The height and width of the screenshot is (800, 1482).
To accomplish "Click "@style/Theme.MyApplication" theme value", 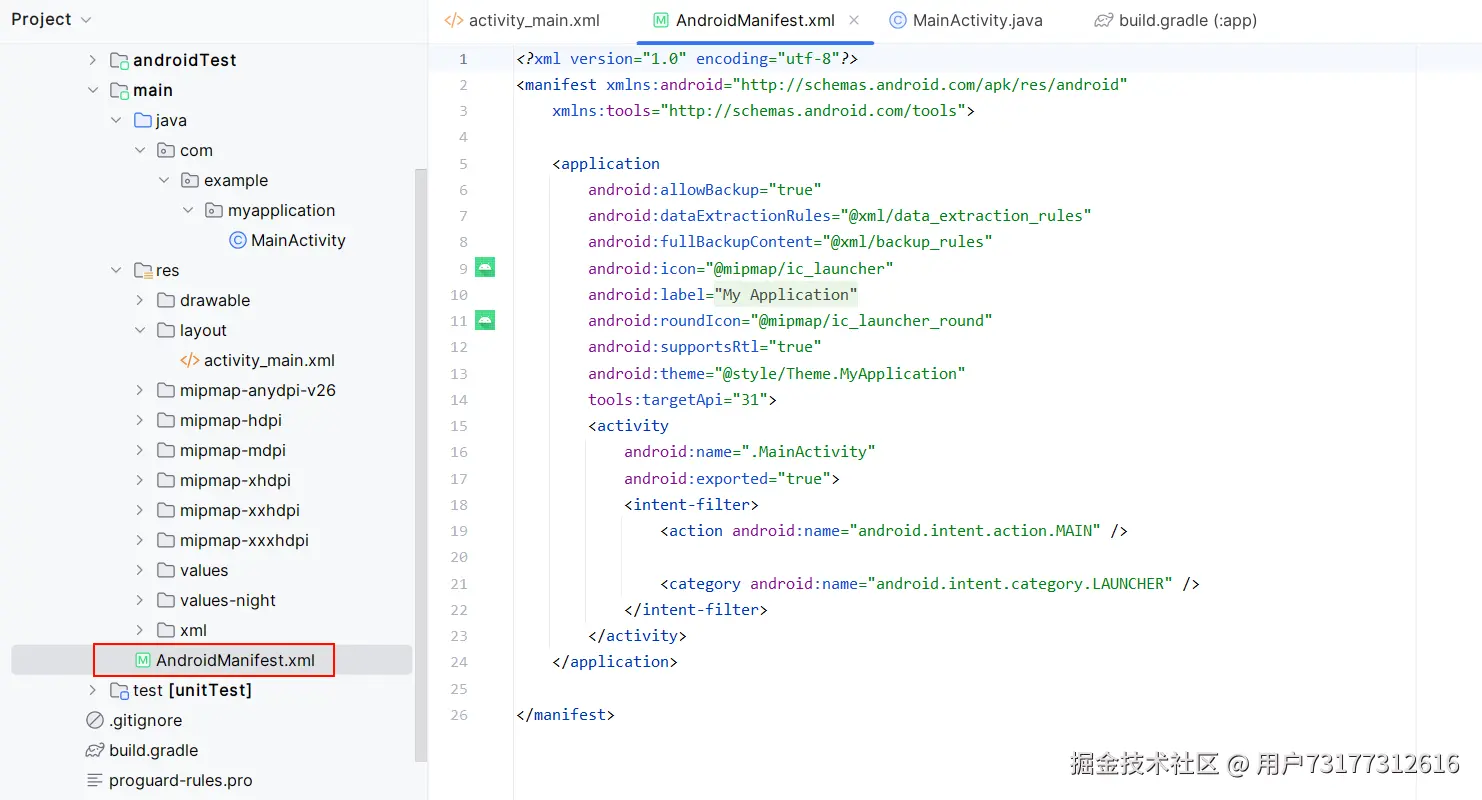I will [x=839, y=373].
